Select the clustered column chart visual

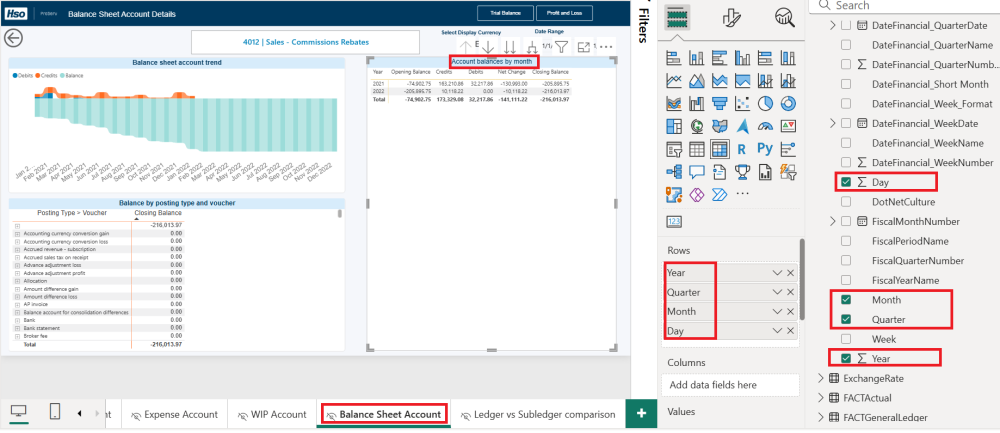pos(743,59)
